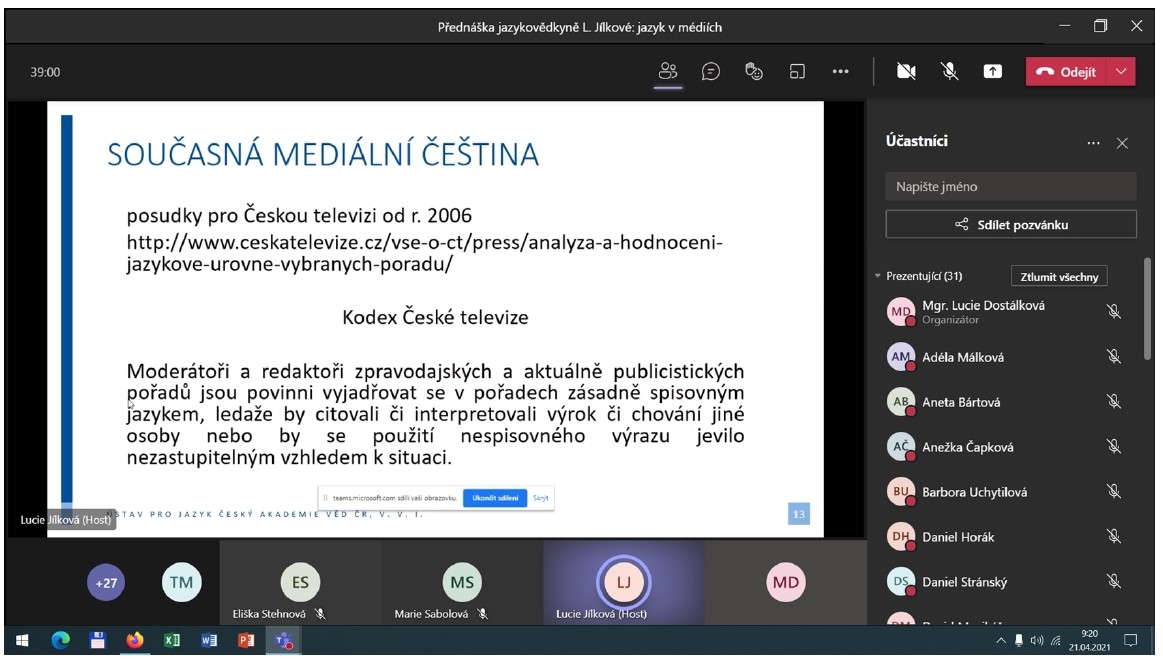Open the share content tray

992,71
